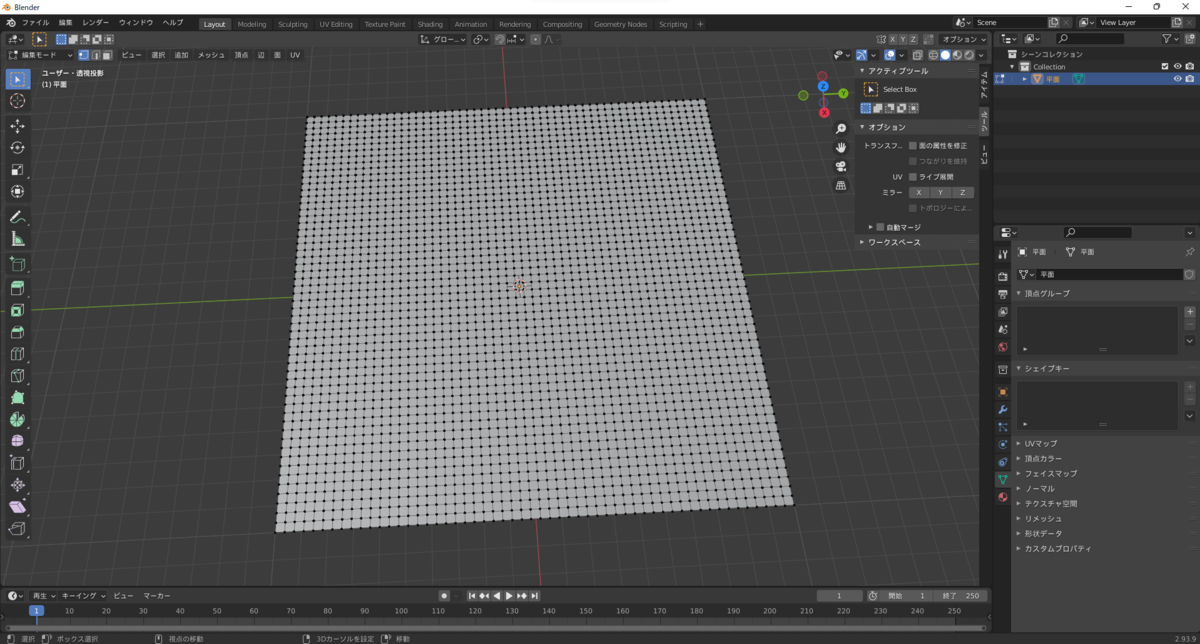
Task: Select the Shear tool
Action: click(18, 507)
